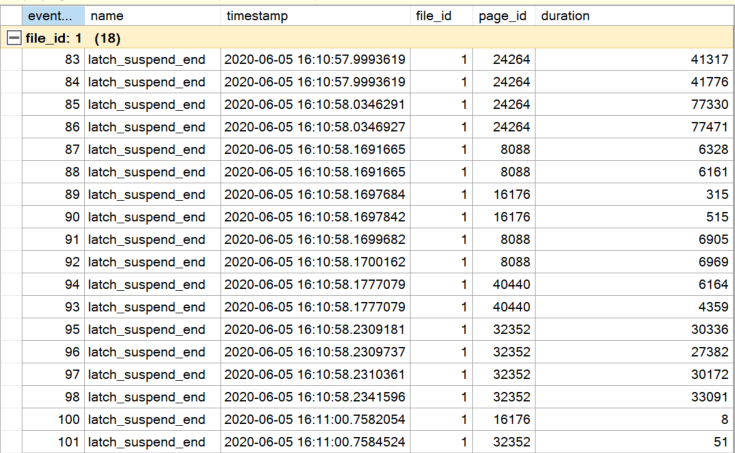Select event number 101
Screen dimensions: 735x453
coord(69,442)
